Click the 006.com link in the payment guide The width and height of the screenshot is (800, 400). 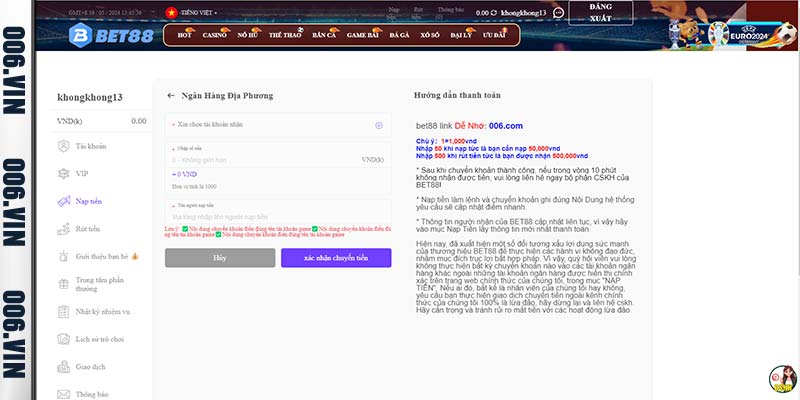coord(506,126)
